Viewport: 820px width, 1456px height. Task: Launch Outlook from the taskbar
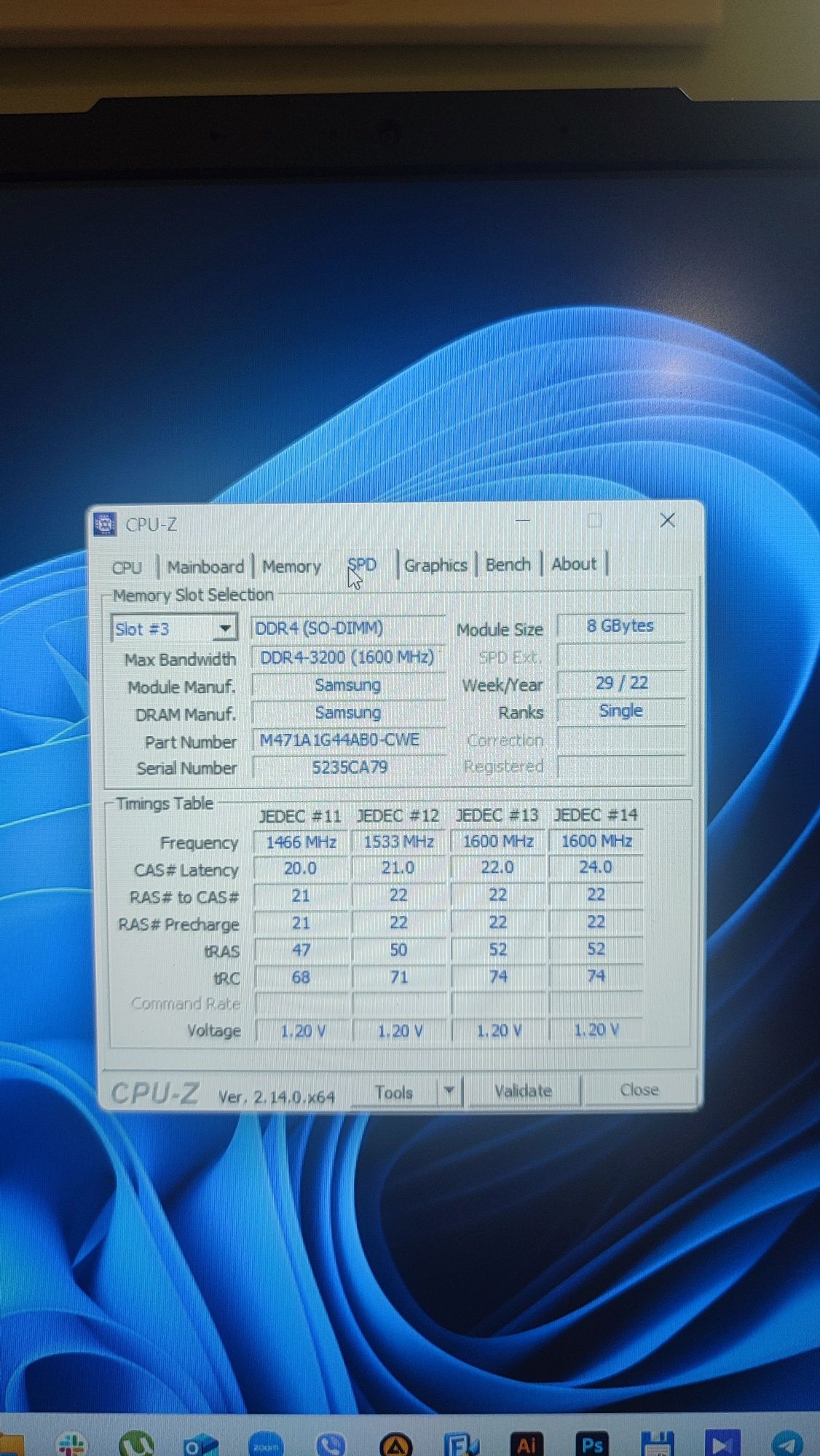click(x=200, y=1444)
